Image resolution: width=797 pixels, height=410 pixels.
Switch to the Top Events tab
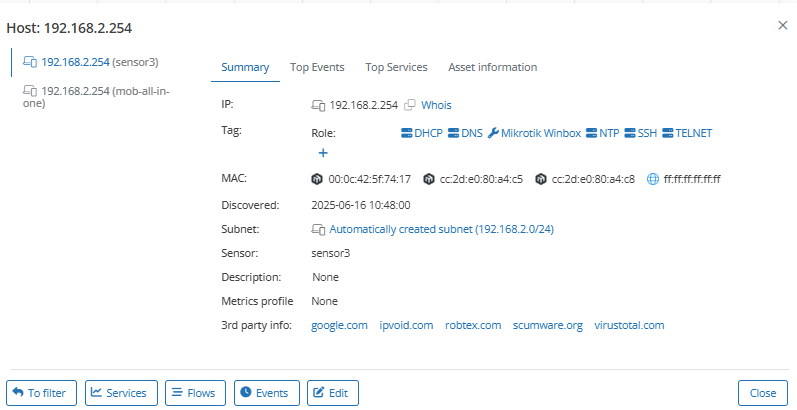tap(317, 67)
